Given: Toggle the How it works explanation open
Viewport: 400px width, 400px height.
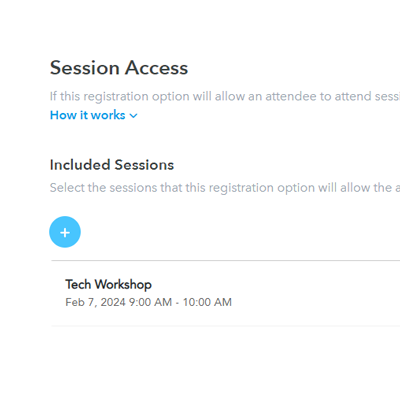Looking at the screenshot, I should pyautogui.click(x=94, y=115).
